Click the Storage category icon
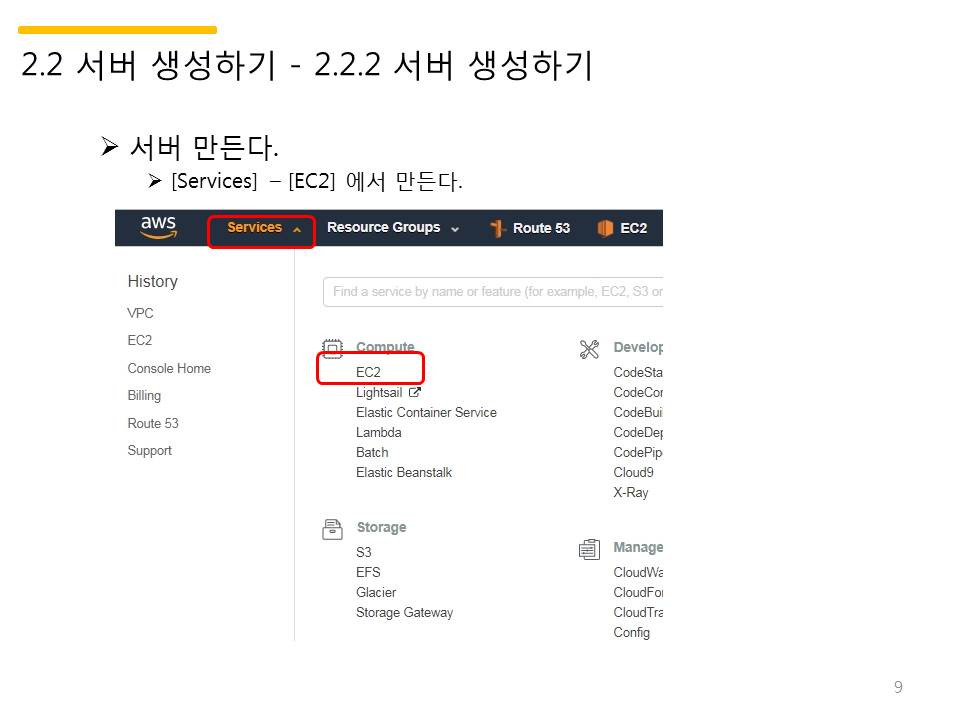Image resolution: width=960 pixels, height=720 pixels. coord(332,529)
